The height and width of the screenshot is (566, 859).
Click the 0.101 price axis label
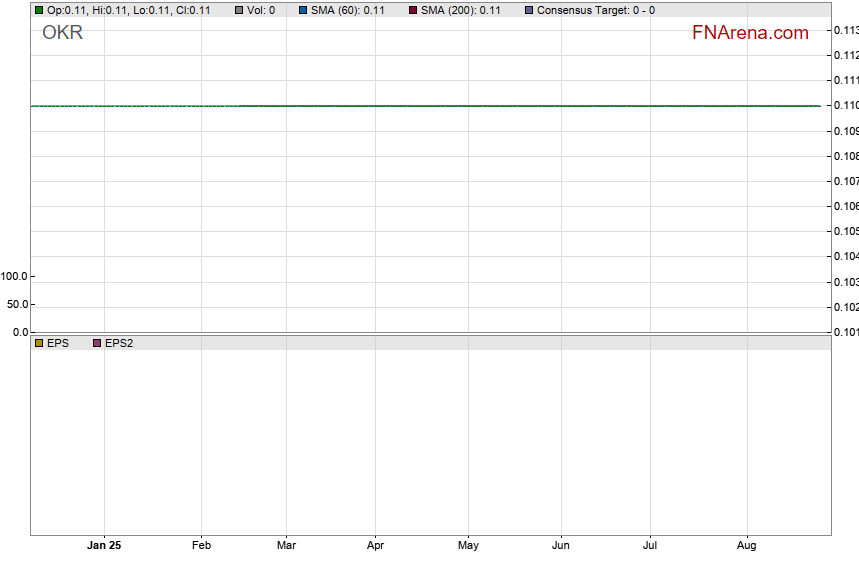845,332
